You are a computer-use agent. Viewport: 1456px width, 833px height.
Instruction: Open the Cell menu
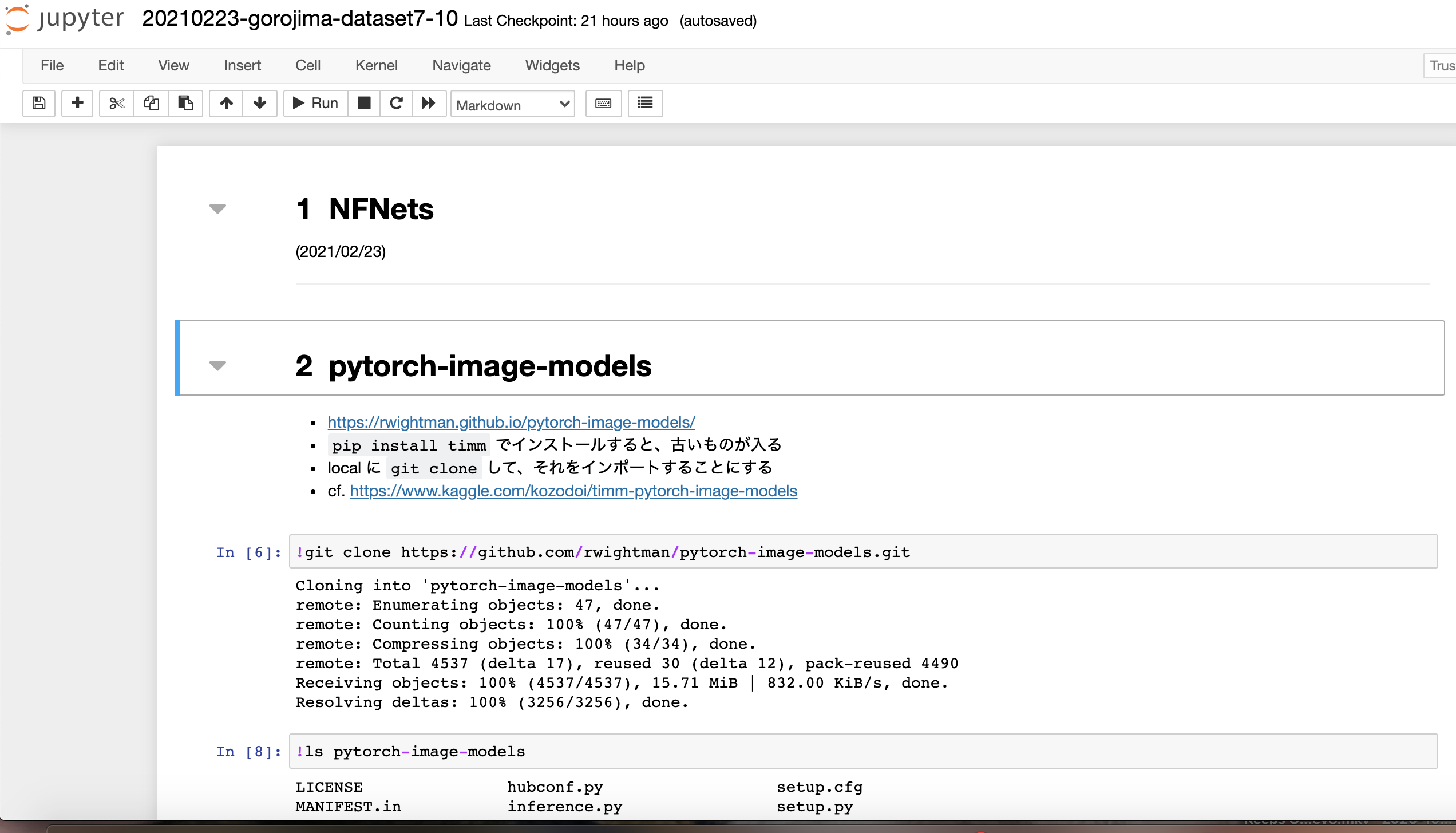click(x=308, y=65)
